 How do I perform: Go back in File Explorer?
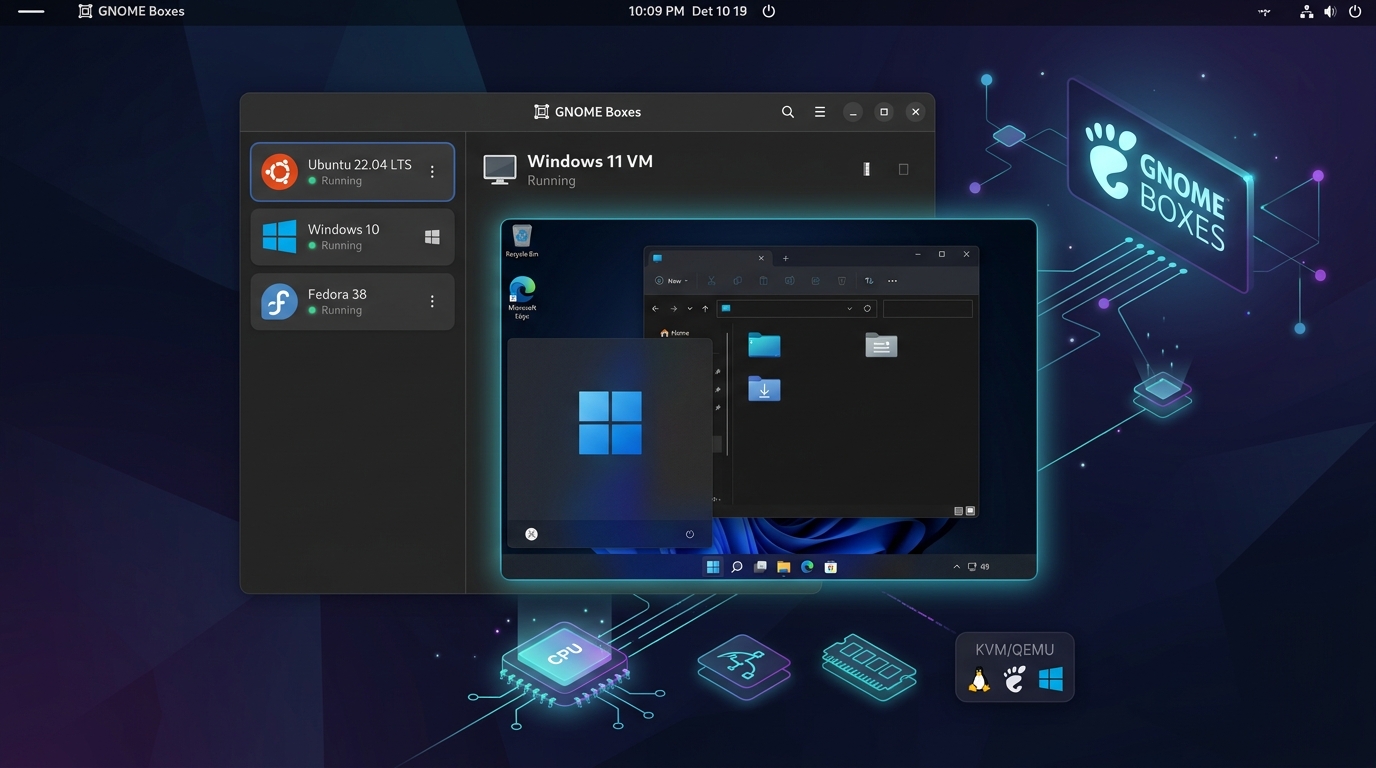(655, 309)
